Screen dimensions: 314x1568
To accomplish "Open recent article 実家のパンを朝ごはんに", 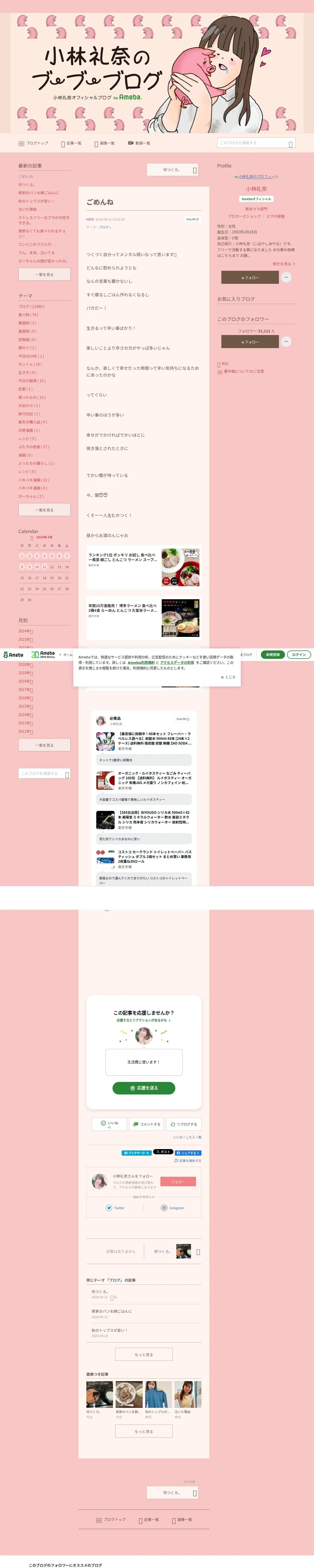I will [38, 193].
